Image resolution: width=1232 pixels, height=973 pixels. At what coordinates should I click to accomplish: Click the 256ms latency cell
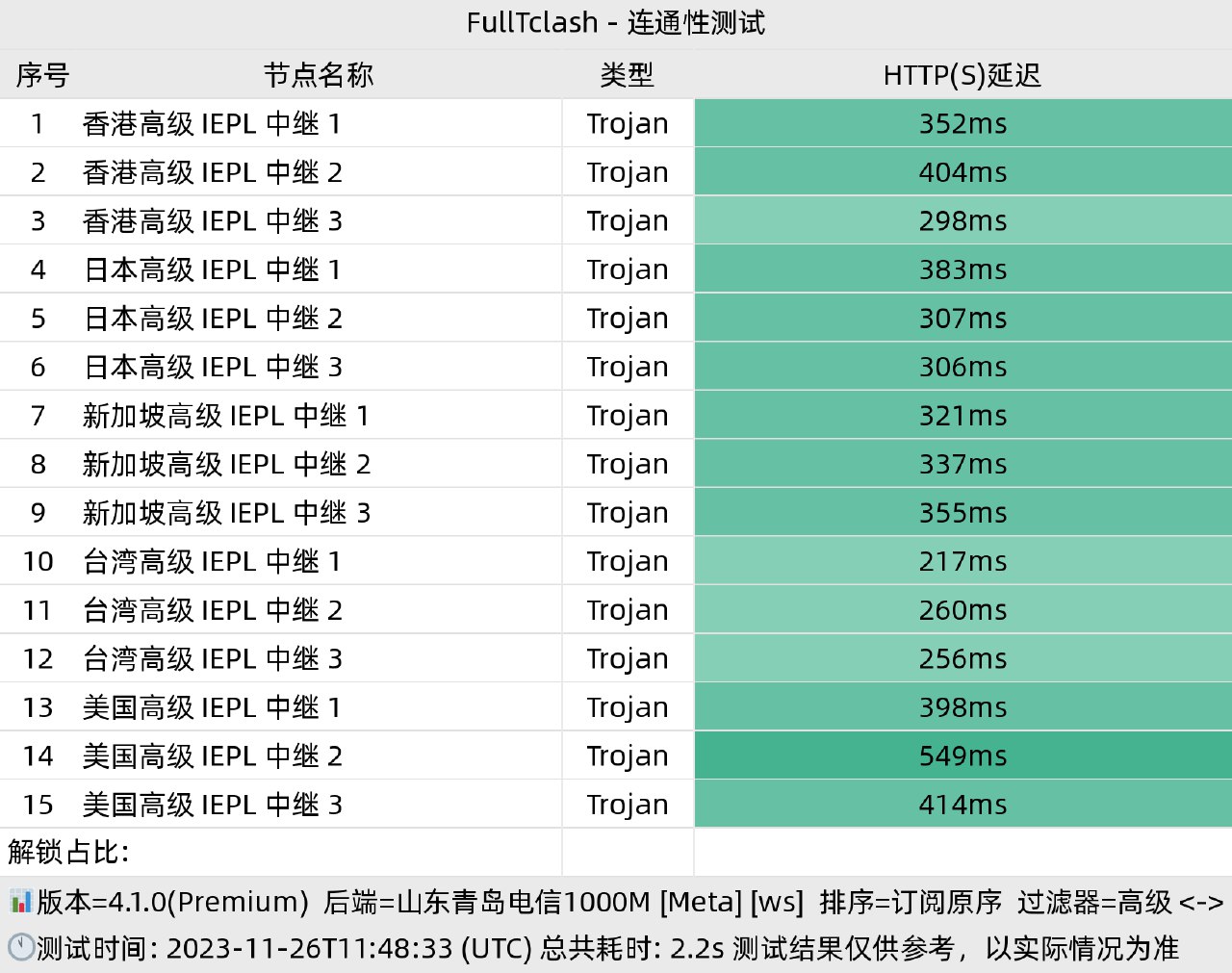pyautogui.click(x=962, y=658)
